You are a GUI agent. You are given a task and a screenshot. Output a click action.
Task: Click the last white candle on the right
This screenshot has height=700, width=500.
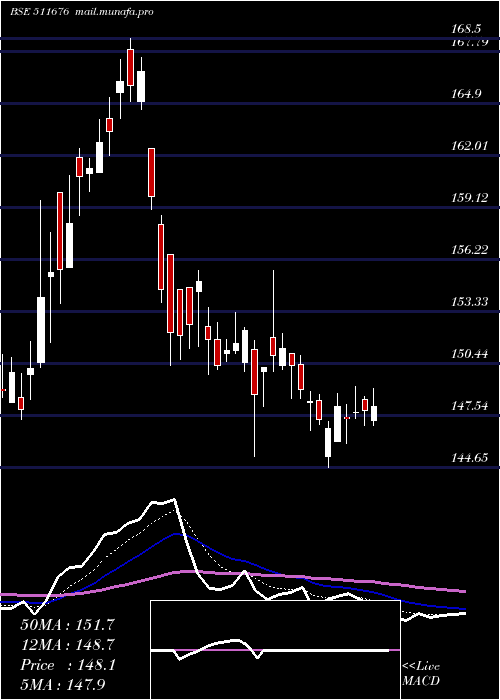374,413
